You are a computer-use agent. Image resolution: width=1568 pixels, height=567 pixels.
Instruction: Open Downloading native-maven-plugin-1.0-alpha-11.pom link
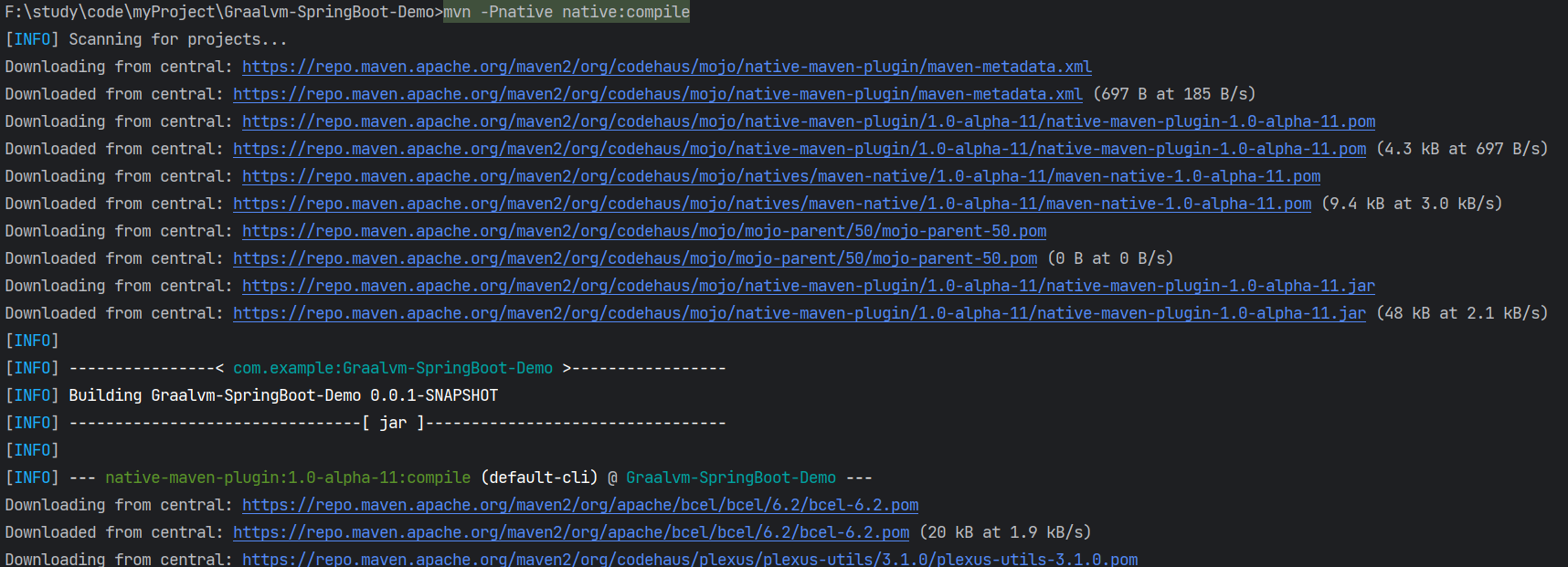[x=809, y=121]
